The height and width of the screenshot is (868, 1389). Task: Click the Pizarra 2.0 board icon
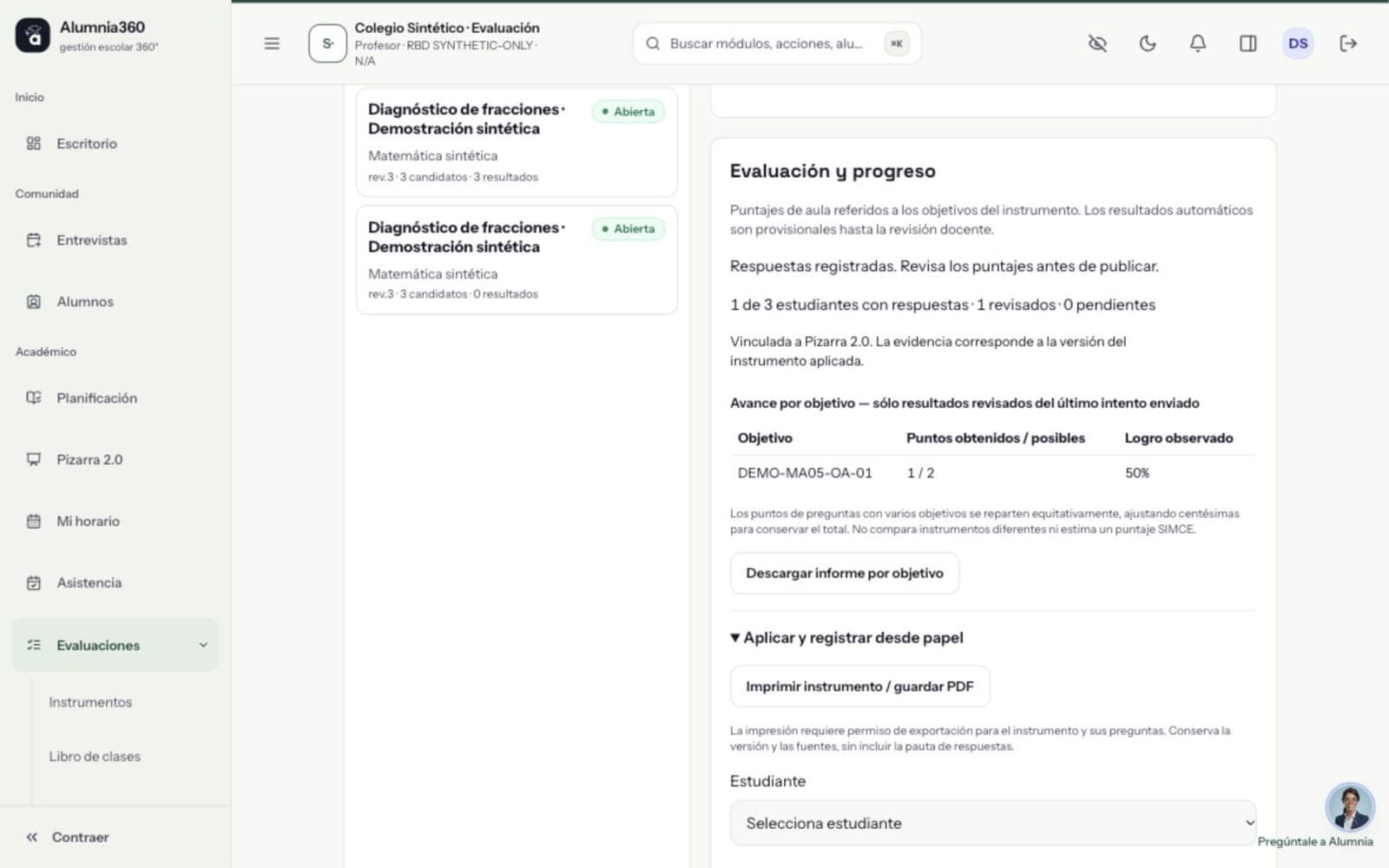click(34, 459)
